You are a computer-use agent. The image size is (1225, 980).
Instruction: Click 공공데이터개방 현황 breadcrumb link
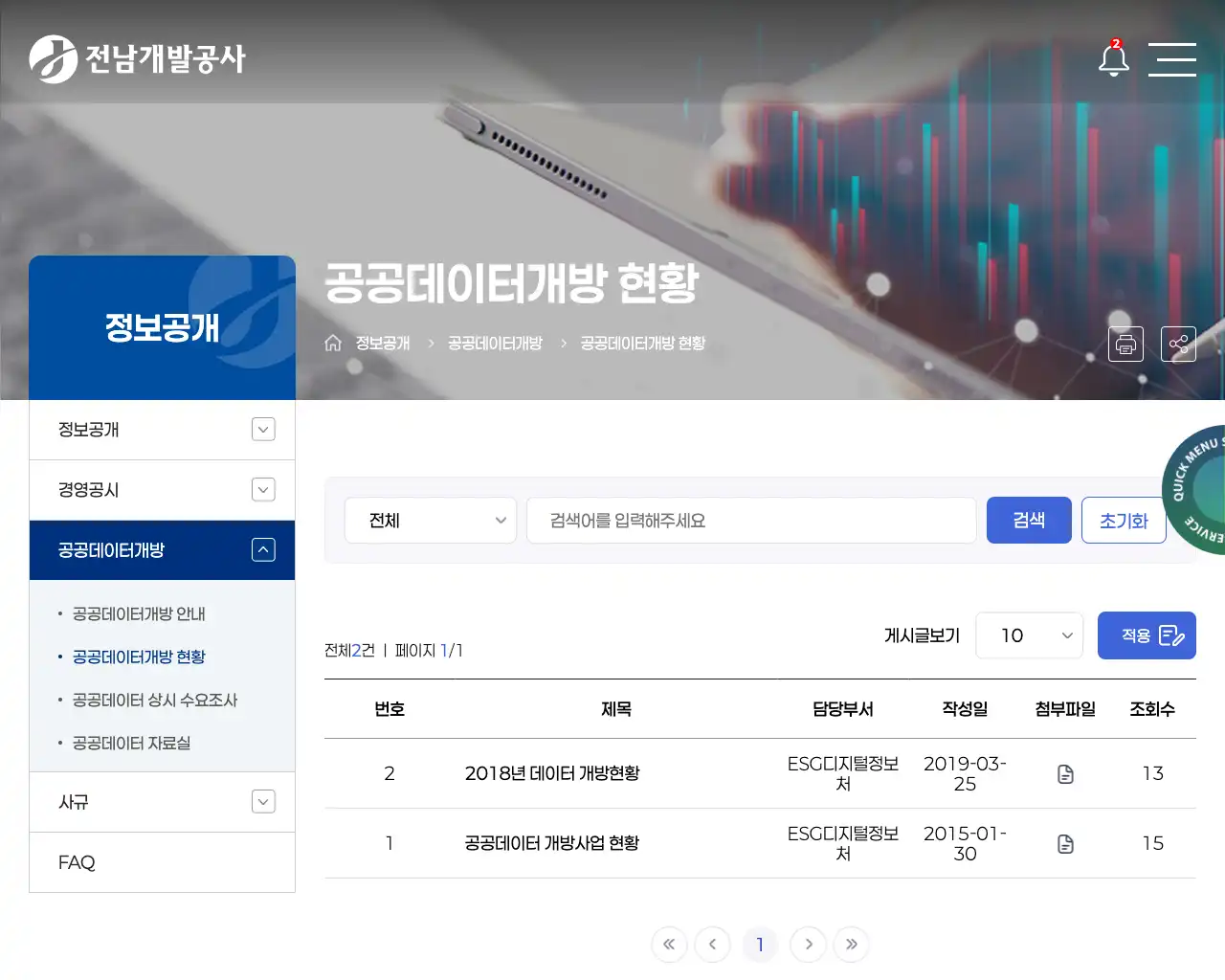tap(642, 343)
